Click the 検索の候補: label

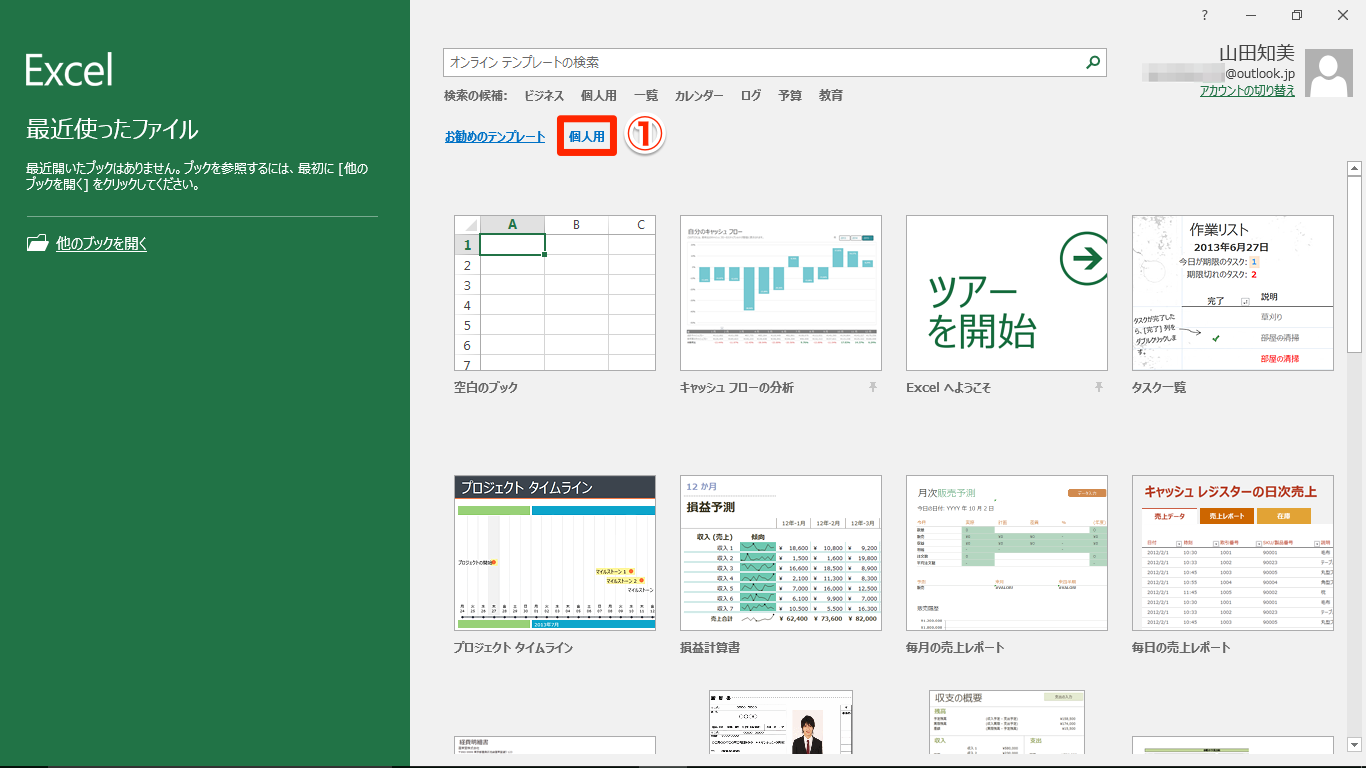tap(476, 96)
